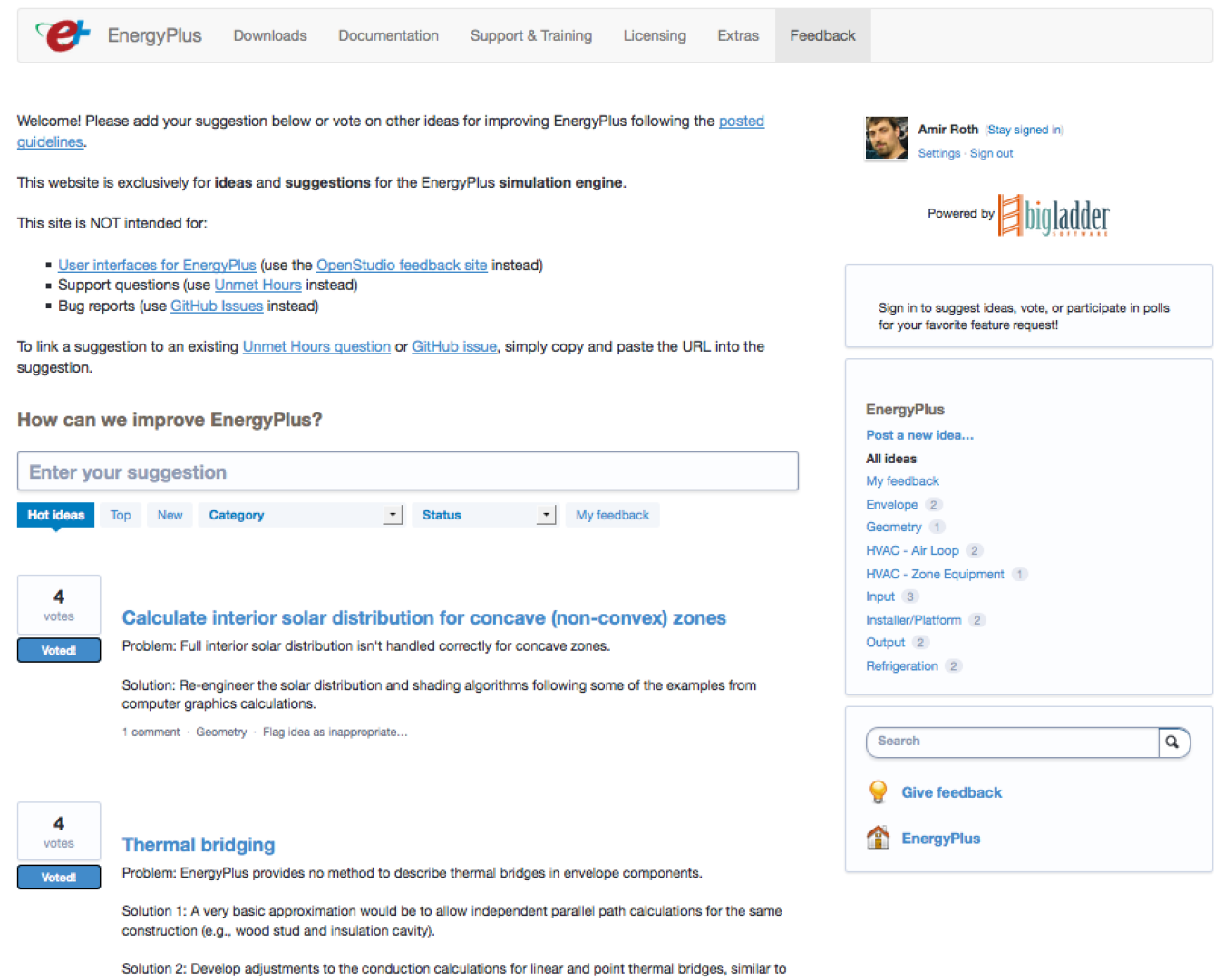Open the Category dropdown filter
The height and width of the screenshot is (980, 1224).
300,515
